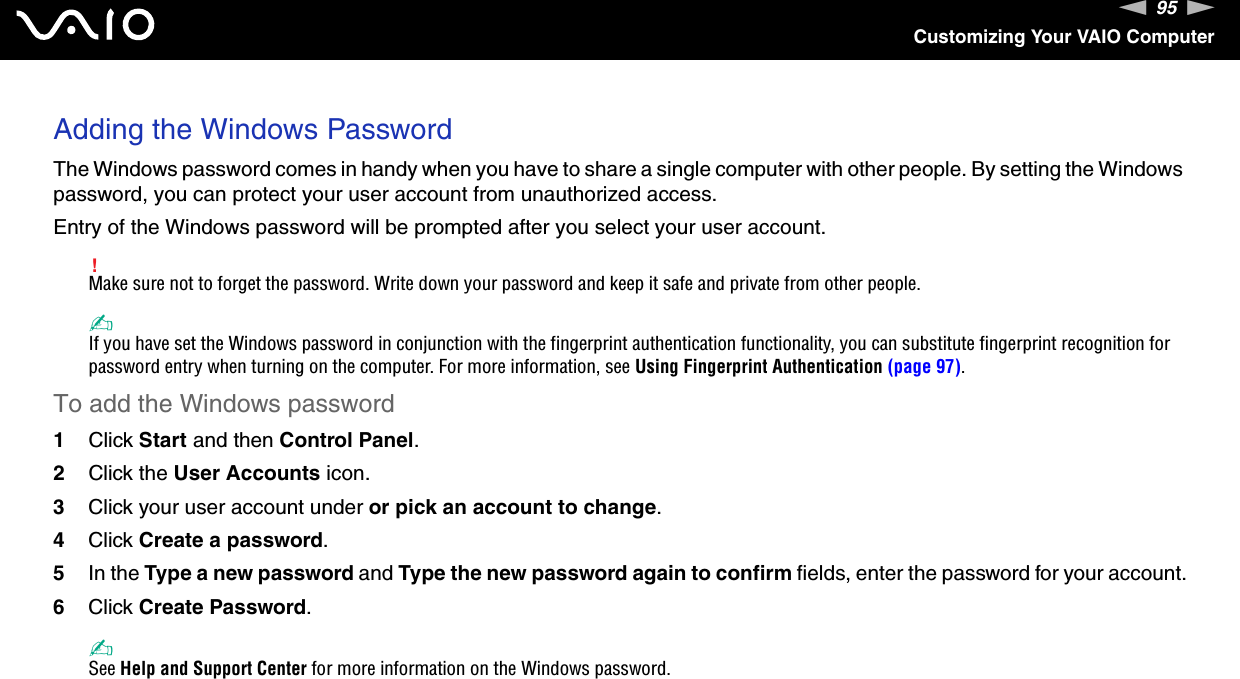Click the bold "Create Password" text in step 6

pos(223,607)
